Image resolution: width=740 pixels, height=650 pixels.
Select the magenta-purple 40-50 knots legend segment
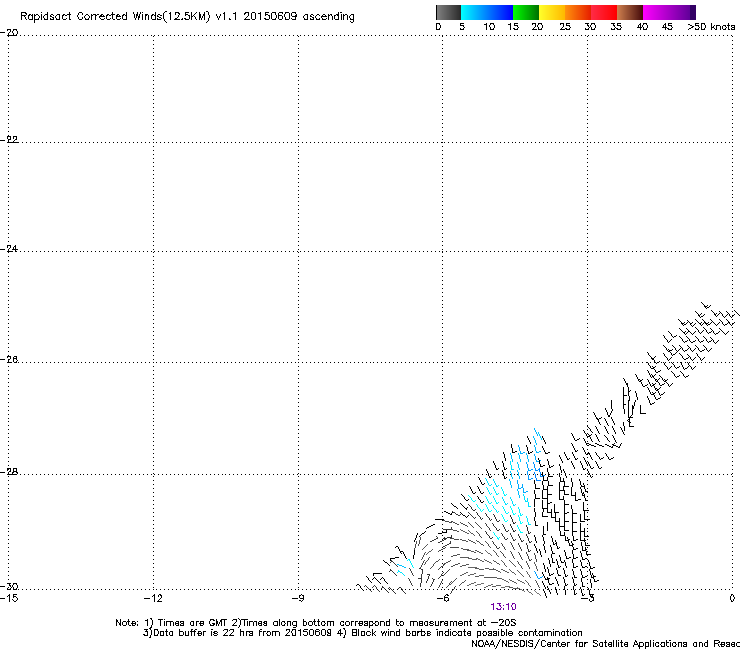click(669, 12)
